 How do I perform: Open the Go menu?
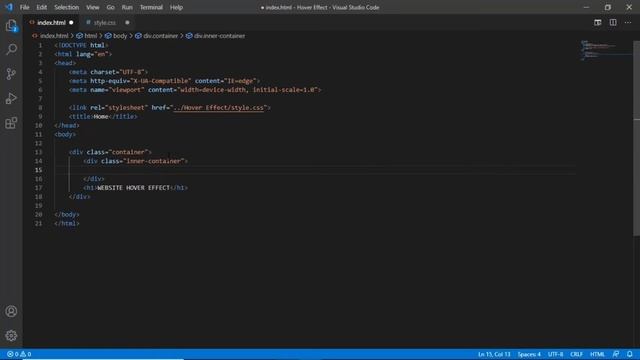[x=110, y=7]
